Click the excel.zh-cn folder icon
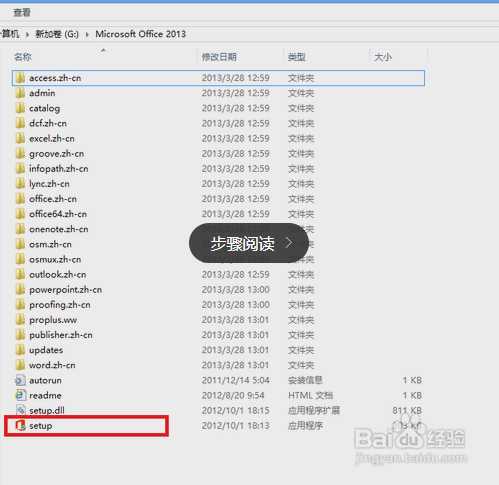This screenshot has height=485, width=499. (20, 138)
